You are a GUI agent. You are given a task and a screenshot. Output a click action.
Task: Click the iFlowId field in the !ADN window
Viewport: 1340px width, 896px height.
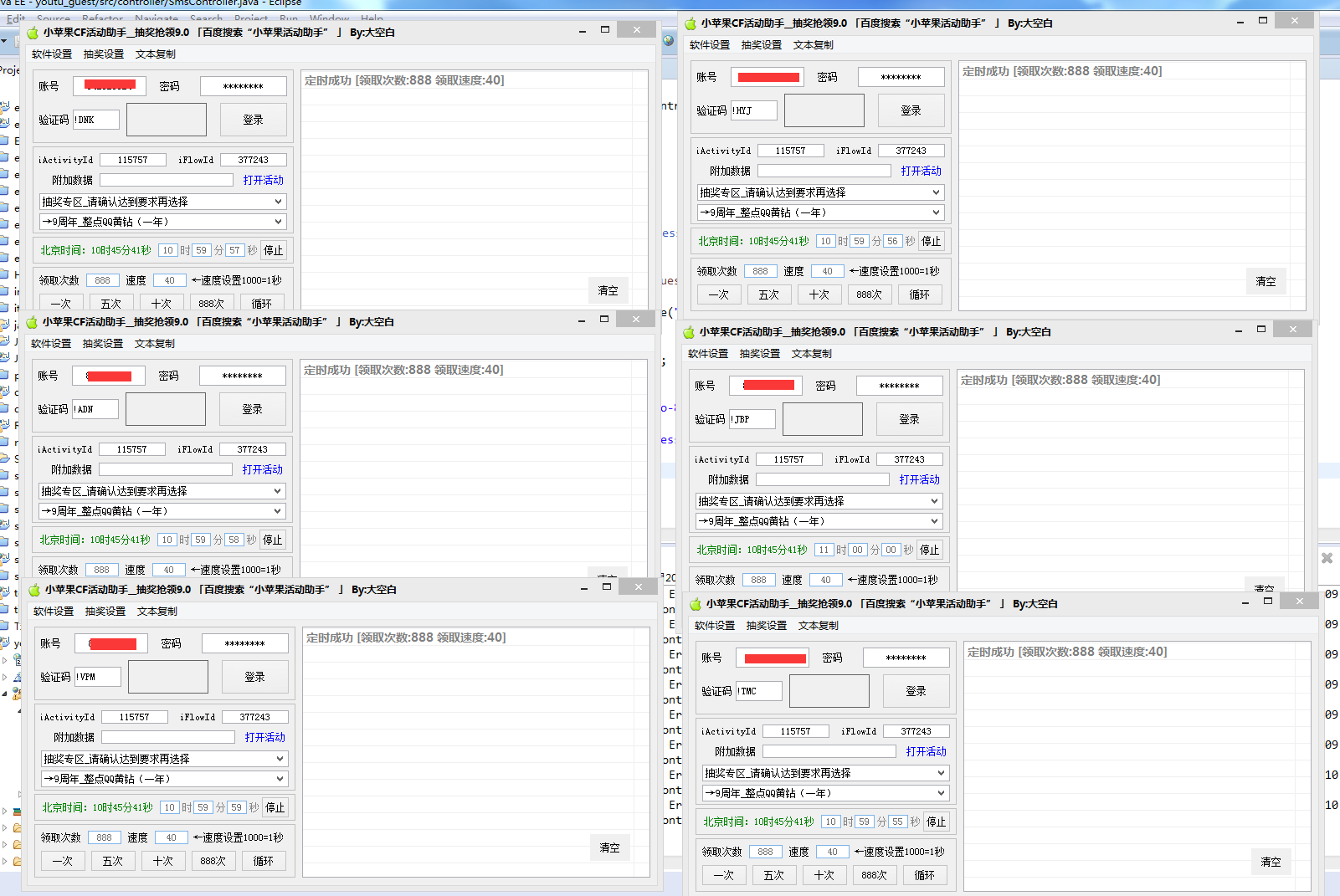(253, 449)
